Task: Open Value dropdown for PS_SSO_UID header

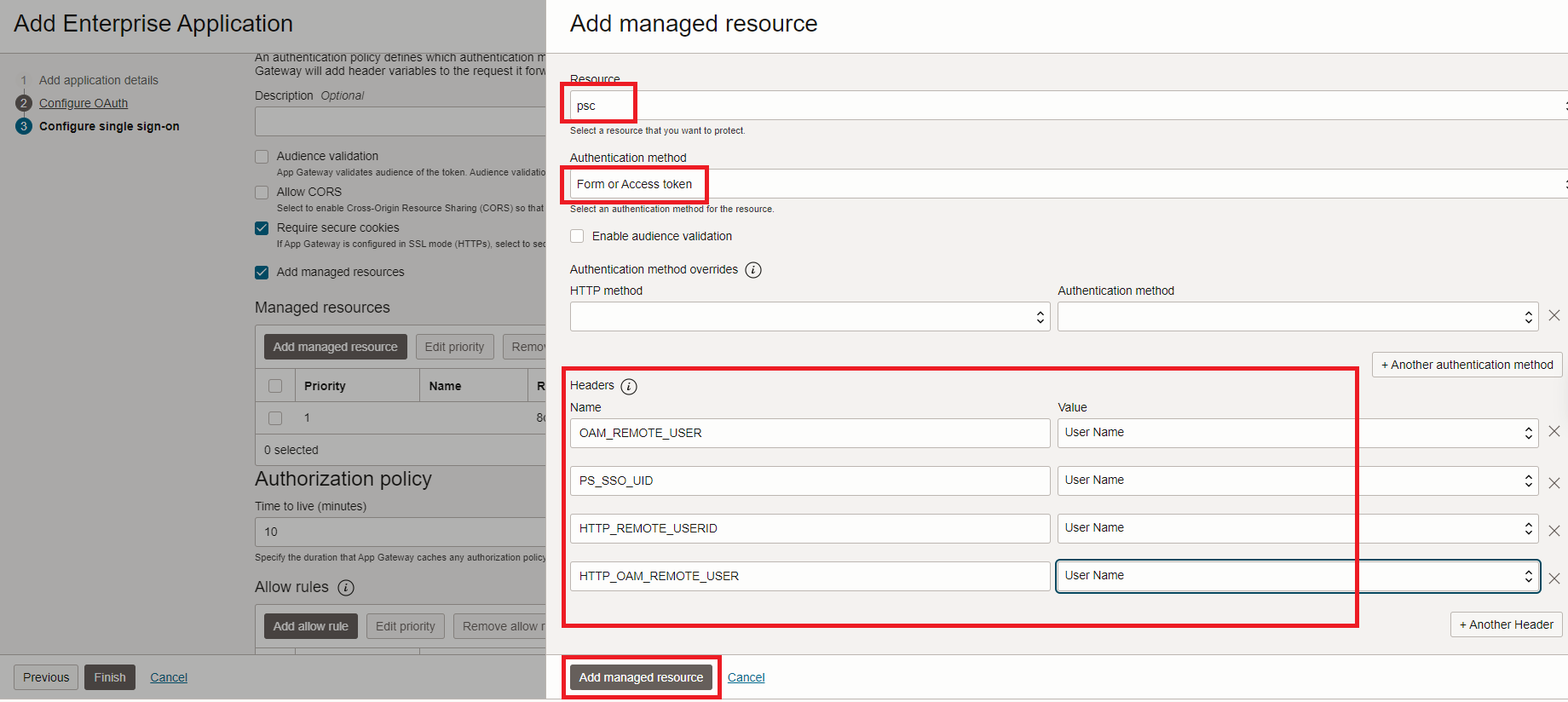Action: coord(1298,480)
